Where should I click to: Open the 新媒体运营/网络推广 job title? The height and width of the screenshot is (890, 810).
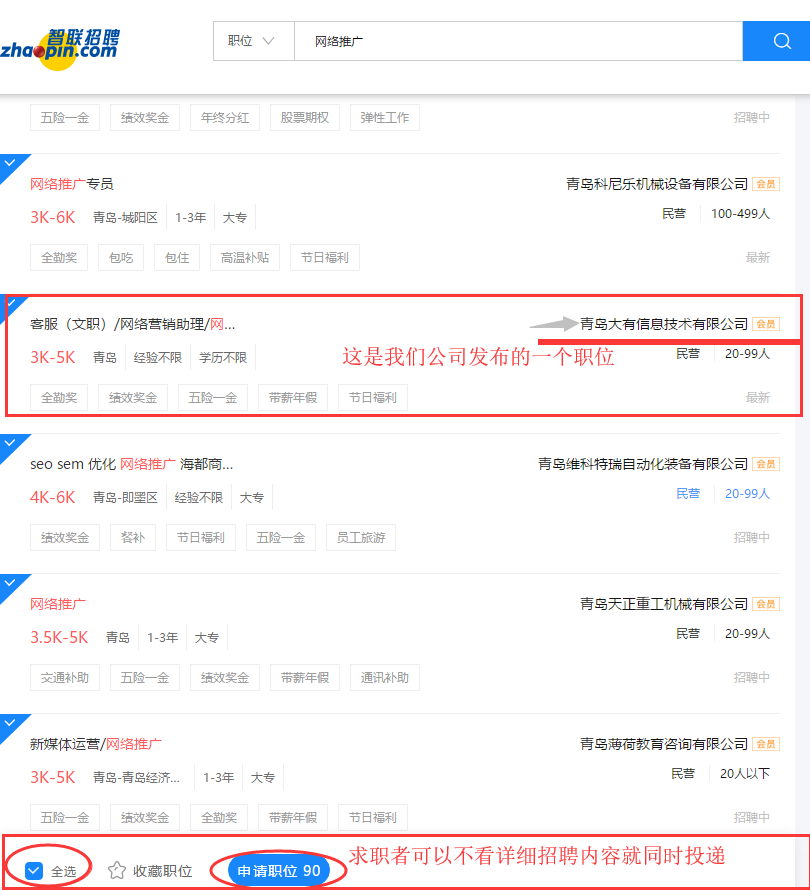95,744
